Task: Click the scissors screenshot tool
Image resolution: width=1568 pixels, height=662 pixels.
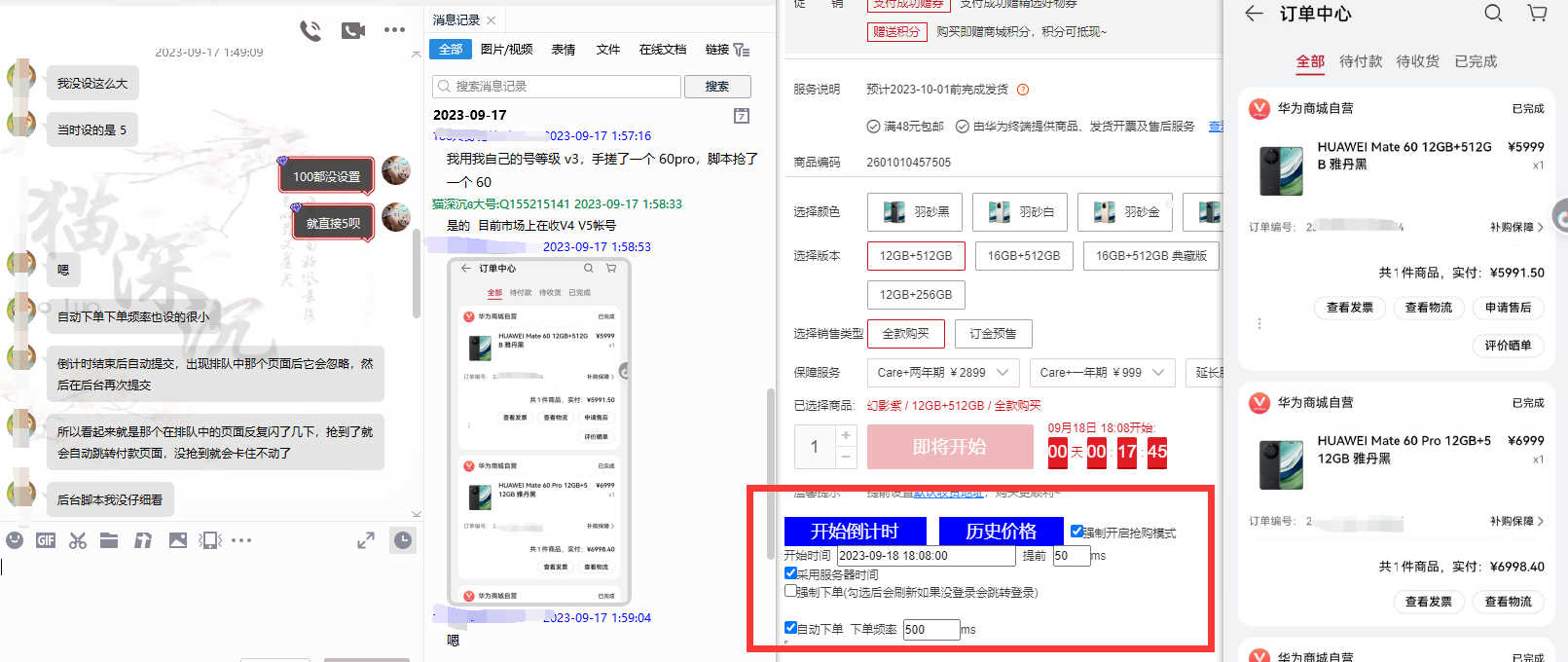Action: point(78,540)
